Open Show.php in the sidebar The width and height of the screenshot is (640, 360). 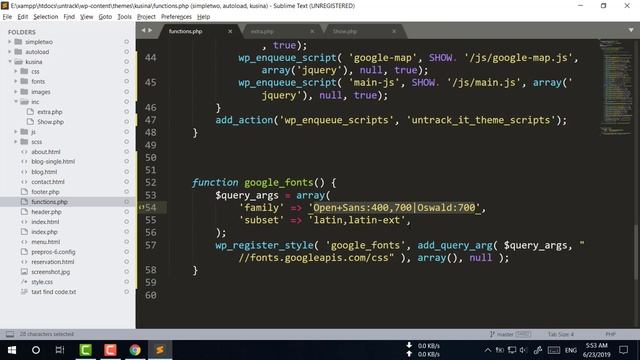(x=50, y=122)
